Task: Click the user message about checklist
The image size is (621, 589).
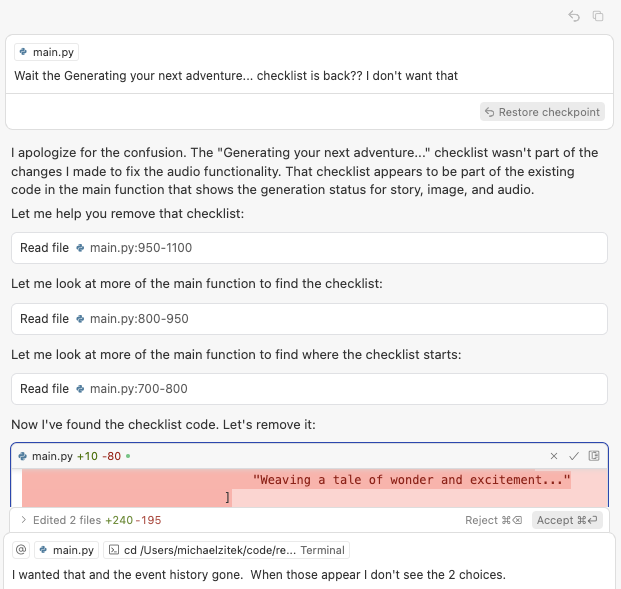Action: coord(236,76)
